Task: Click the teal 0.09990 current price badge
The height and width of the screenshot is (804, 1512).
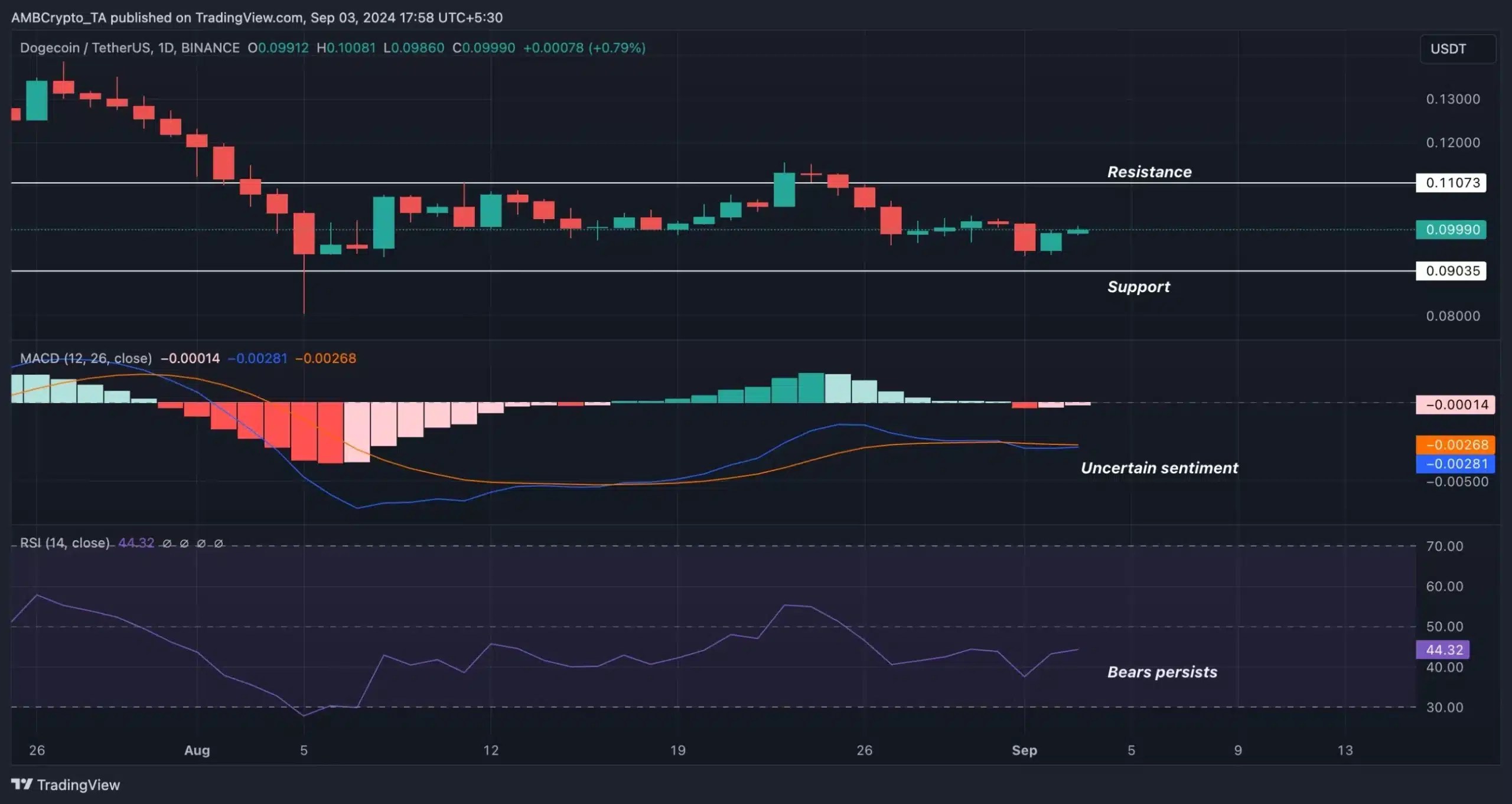Action: click(1451, 230)
